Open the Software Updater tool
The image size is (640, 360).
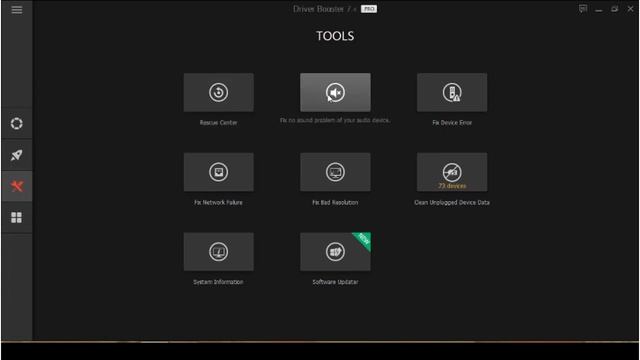coord(335,252)
